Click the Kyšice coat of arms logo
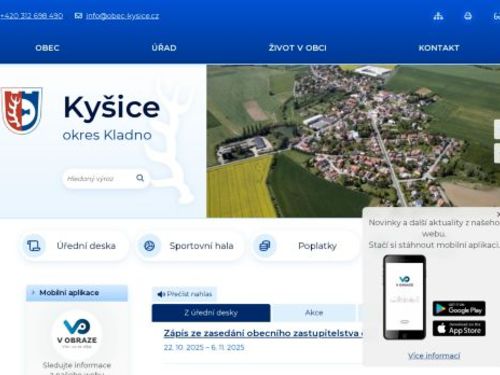 (x=22, y=111)
